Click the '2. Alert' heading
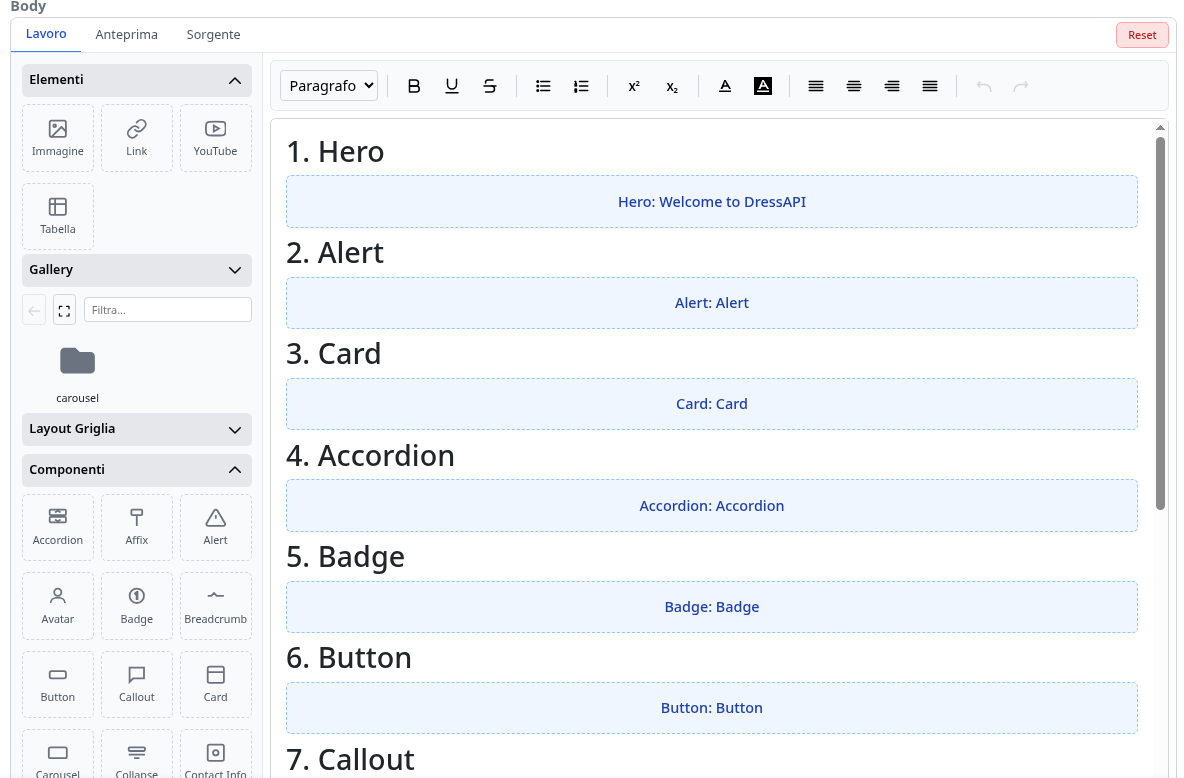The image size is (1184, 778). 335,253
